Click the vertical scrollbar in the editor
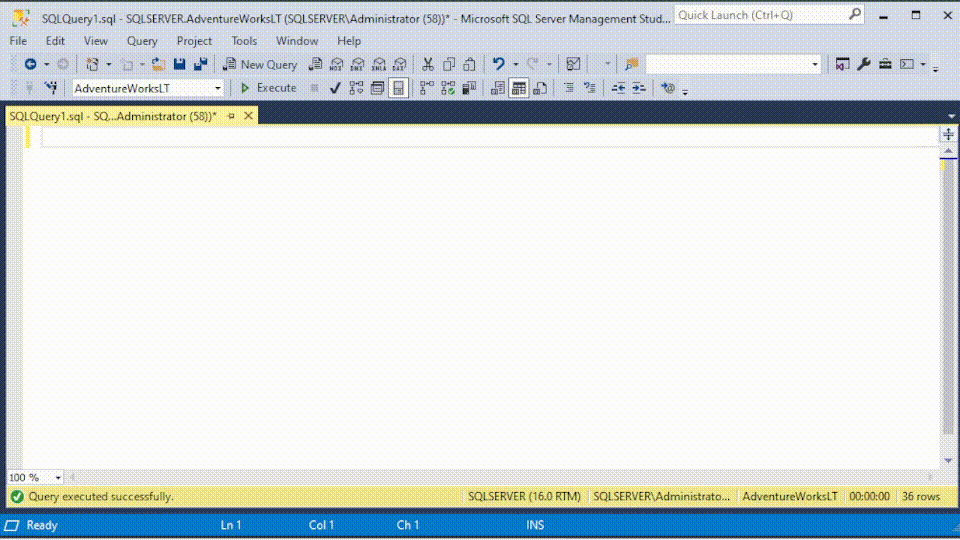Screen dimensions: 960x540 pyautogui.click(x=948, y=300)
